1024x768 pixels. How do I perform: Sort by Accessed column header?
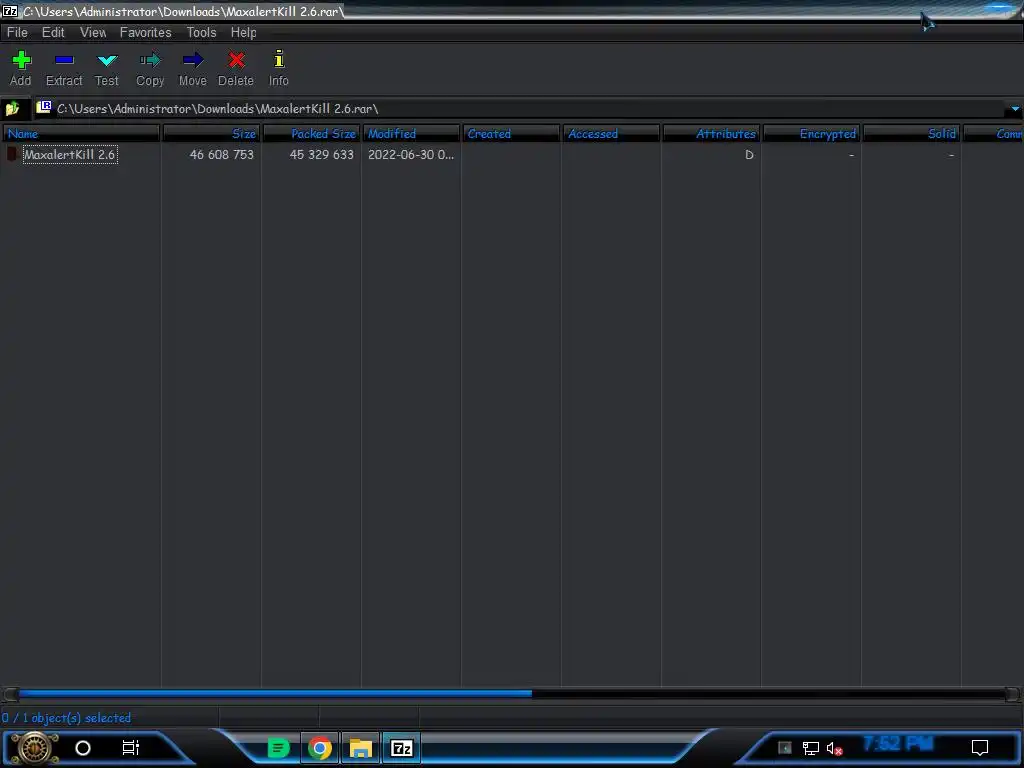(x=611, y=133)
